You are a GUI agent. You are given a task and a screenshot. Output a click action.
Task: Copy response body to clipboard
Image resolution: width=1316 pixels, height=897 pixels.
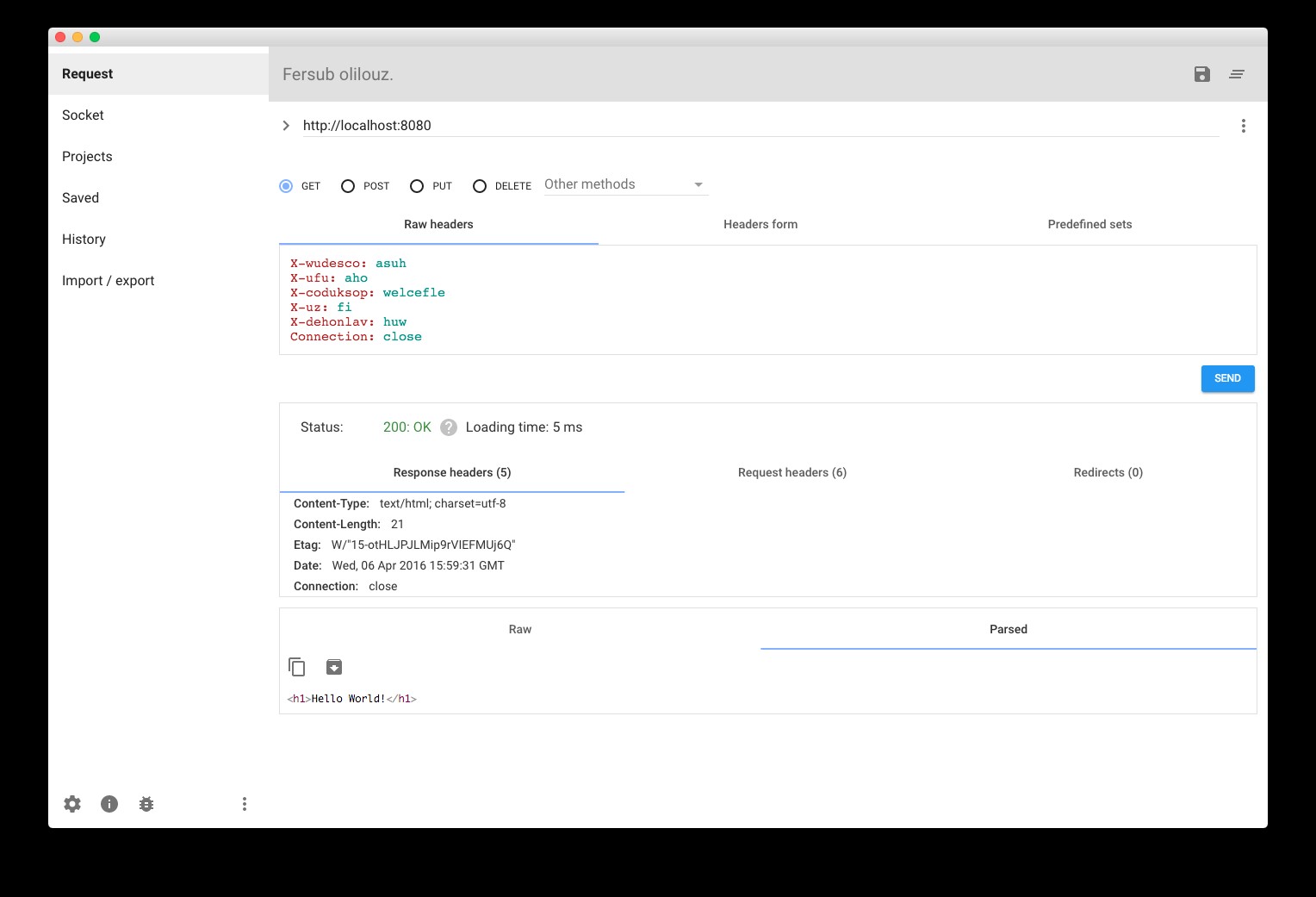[x=297, y=667]
